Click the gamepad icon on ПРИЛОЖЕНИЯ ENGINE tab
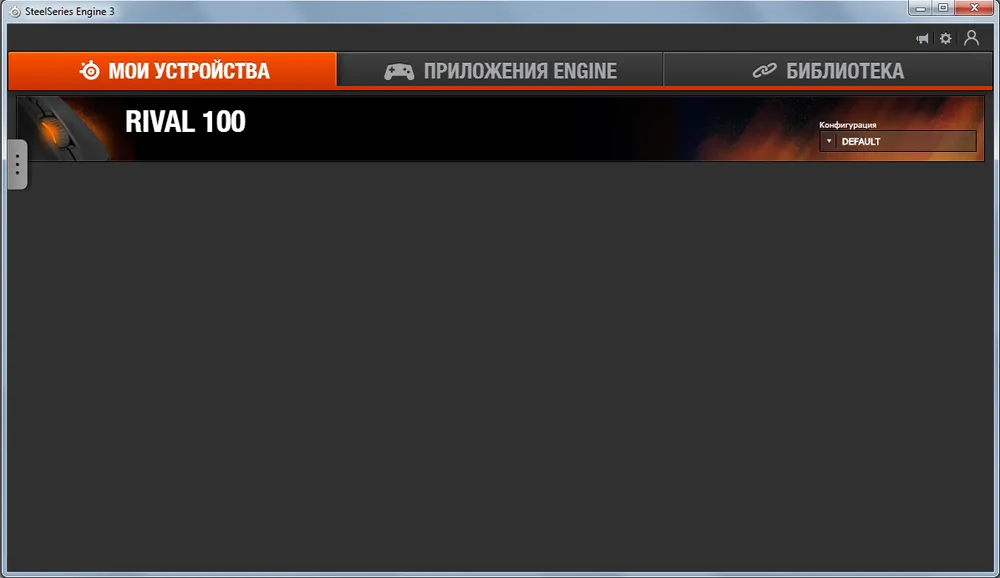Screen dimensions: 1000x578 point(399,71)
